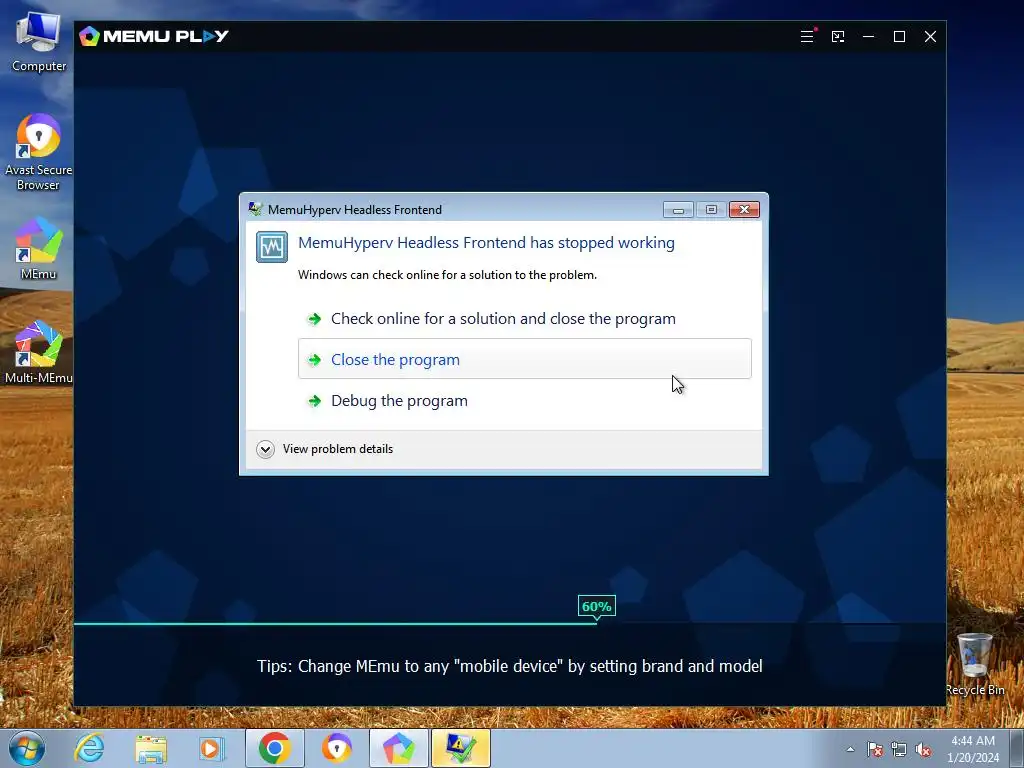Select the Recycle Bin desktop icon

click(975, 664)
